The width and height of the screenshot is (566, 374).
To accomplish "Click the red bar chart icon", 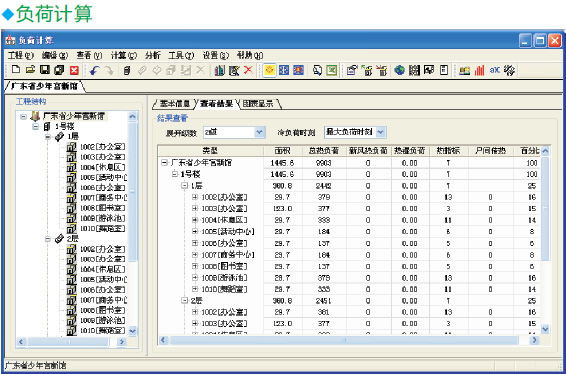I will click(480, 70).
